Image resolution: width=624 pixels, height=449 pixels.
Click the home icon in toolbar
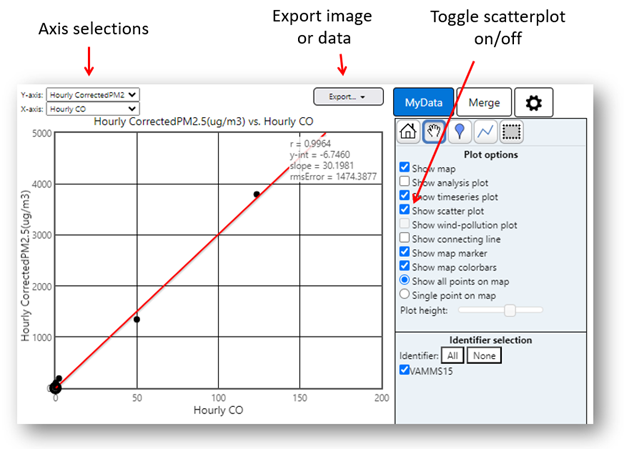coord(408,131)
